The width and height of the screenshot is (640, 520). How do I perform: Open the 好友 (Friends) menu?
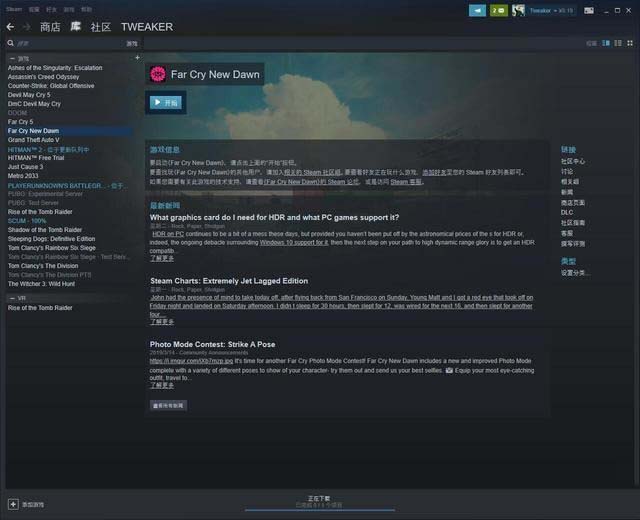pos(51,9)
